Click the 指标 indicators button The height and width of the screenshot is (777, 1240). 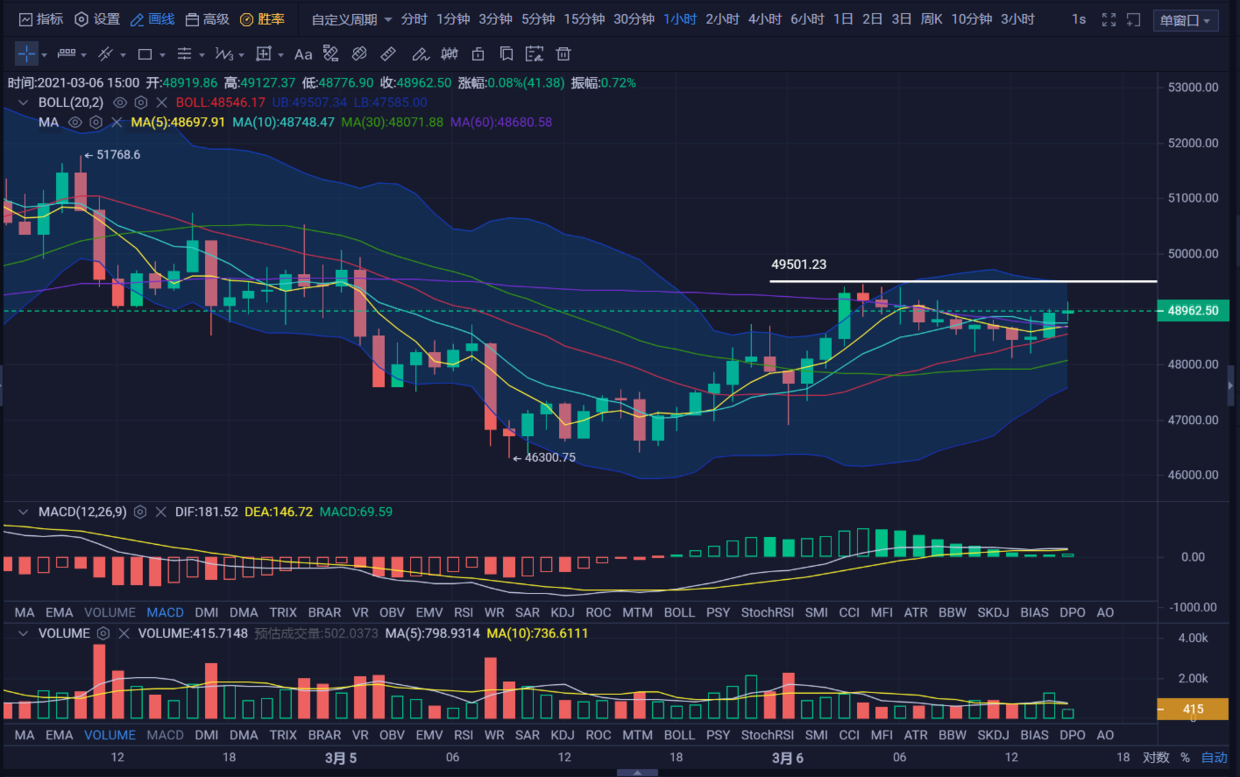point(41,19)
